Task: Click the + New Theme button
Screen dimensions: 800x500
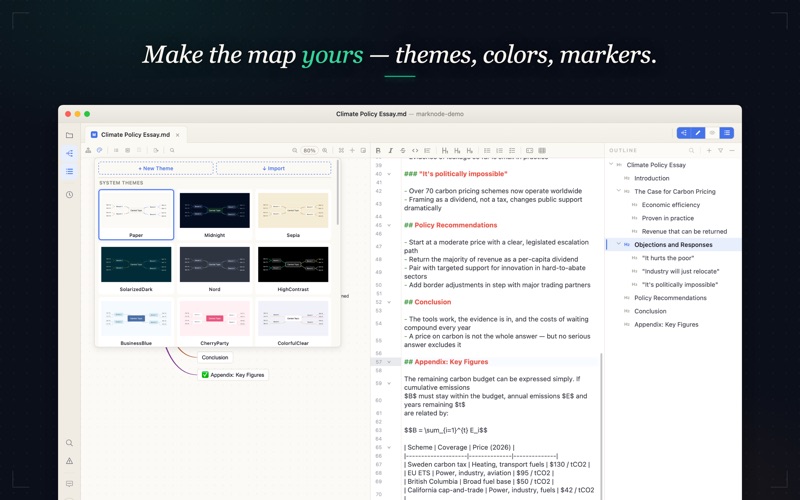Action: click(156, 168)
